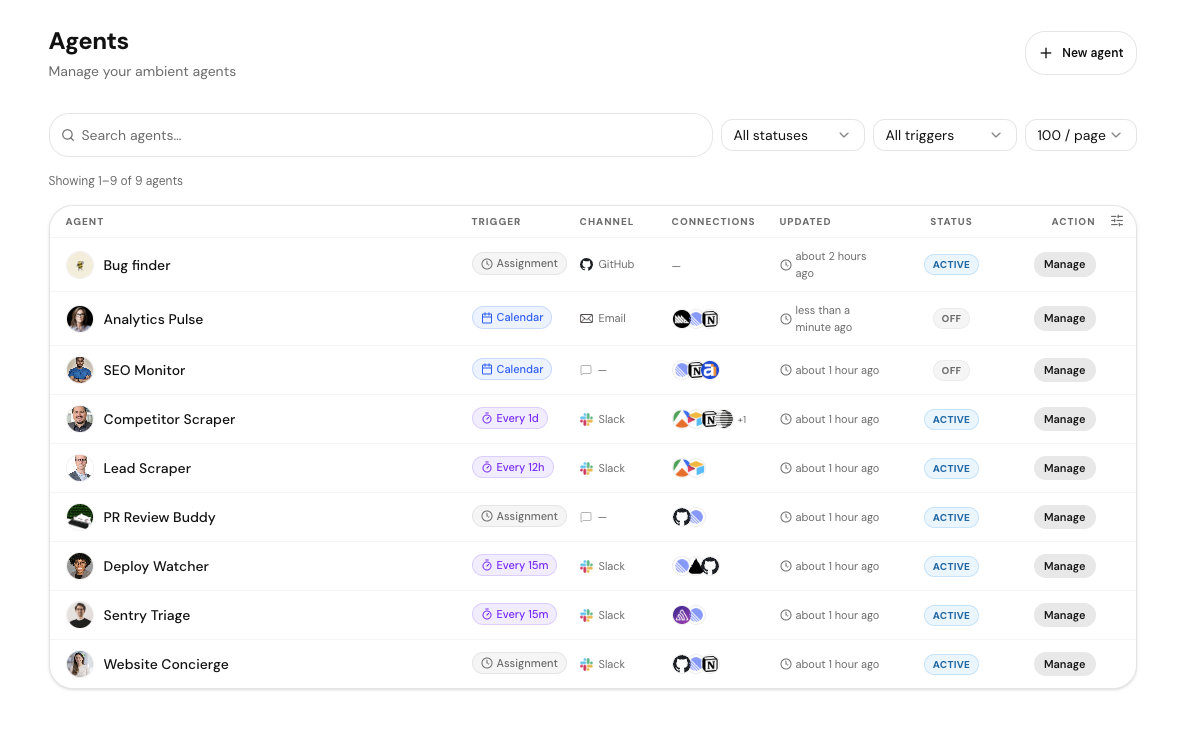The width and height of the screenshot is (1187, 748).
Task: Click the search magnifier icon
Action: click(x=68, y=135)
